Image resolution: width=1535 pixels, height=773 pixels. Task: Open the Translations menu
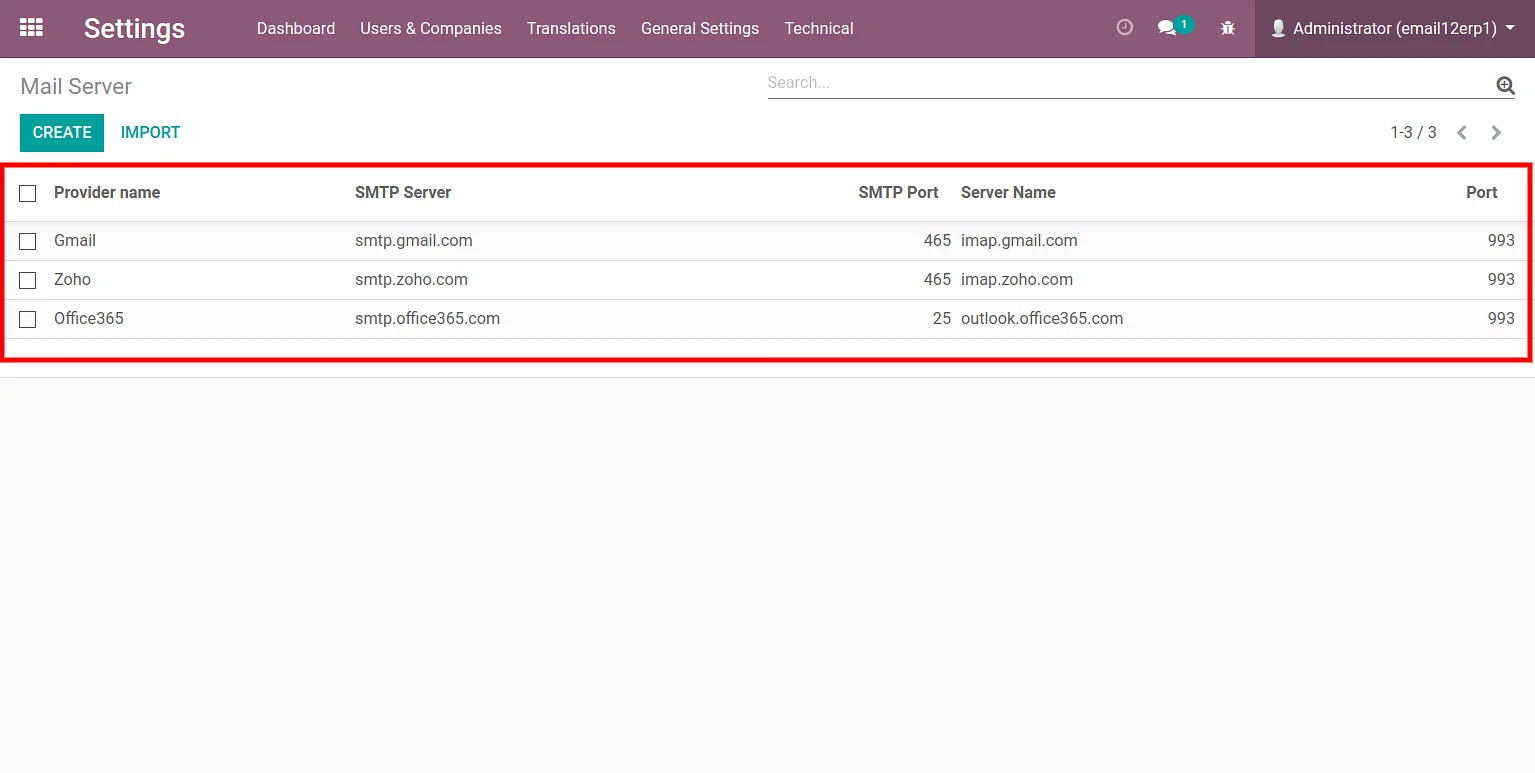[570, 28]
